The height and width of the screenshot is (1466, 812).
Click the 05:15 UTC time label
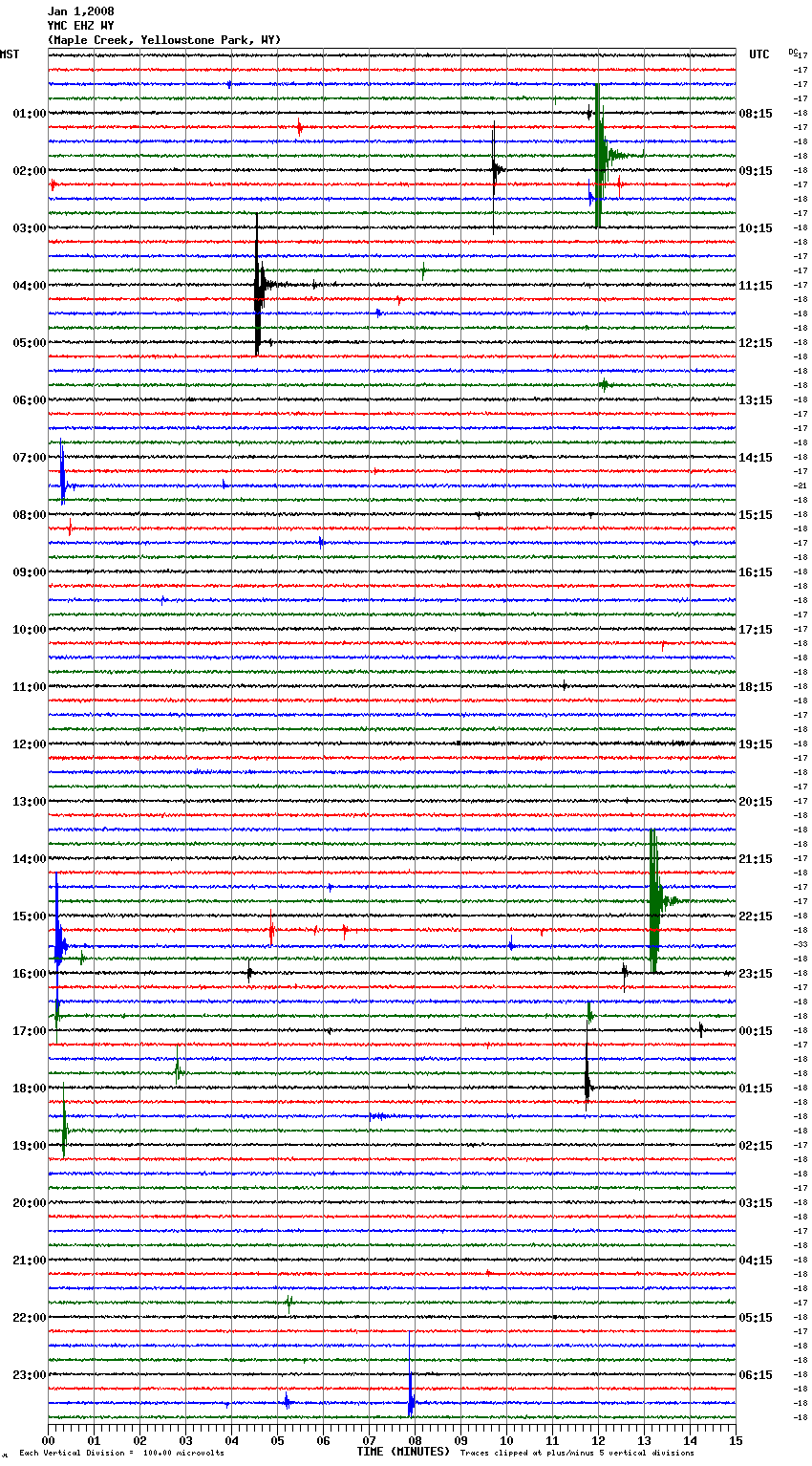756,1318
